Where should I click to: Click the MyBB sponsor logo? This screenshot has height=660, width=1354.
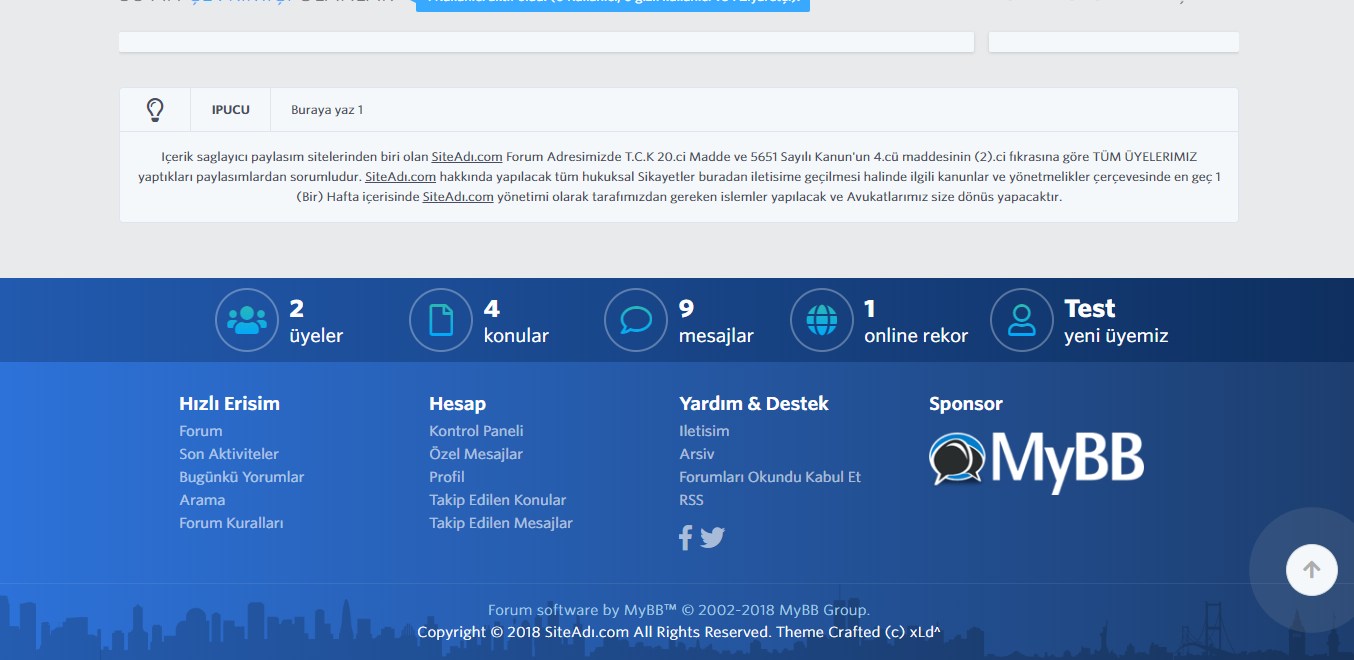(x=1036, y=461)
